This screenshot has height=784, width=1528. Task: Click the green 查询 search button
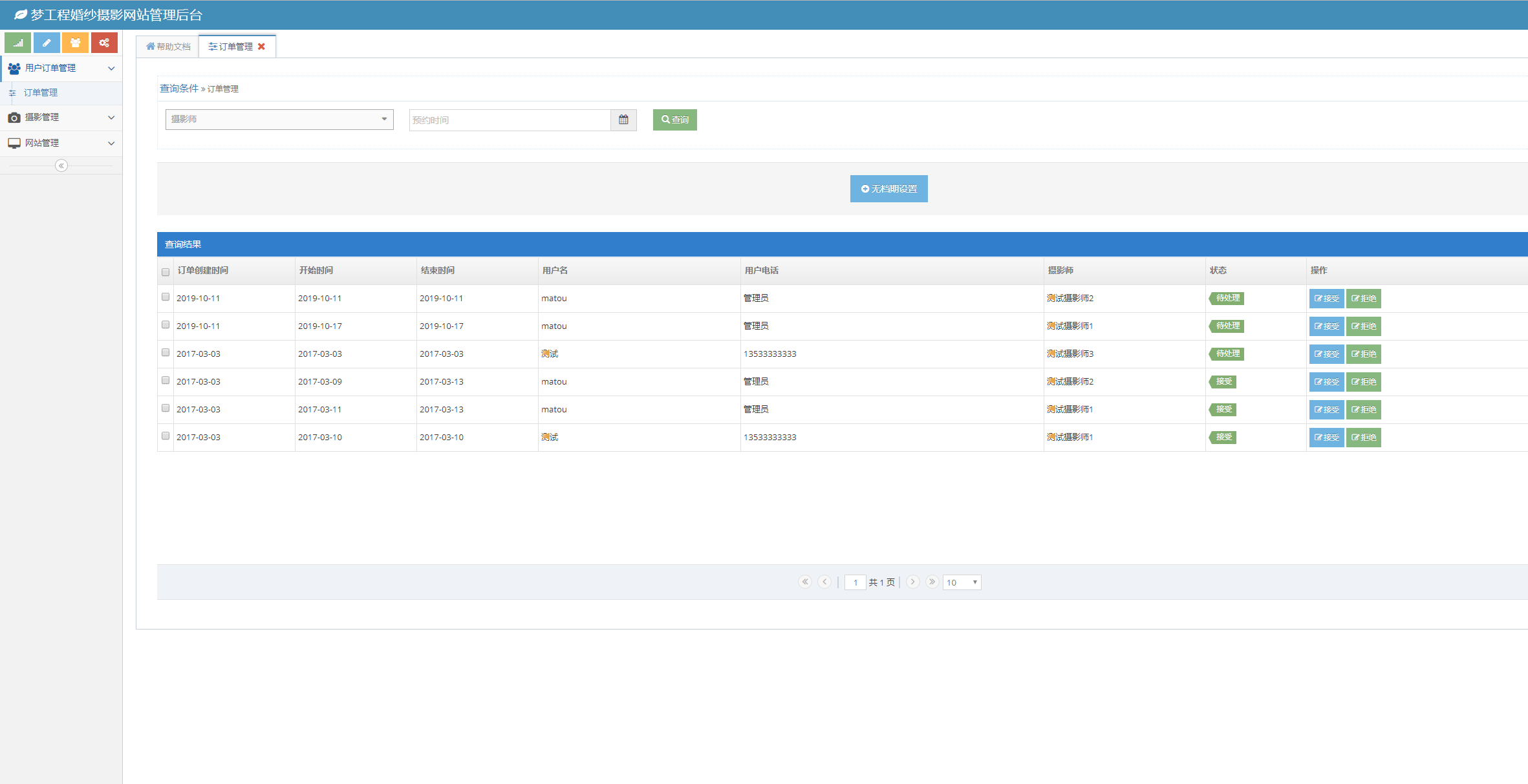(x=674, y=120)
